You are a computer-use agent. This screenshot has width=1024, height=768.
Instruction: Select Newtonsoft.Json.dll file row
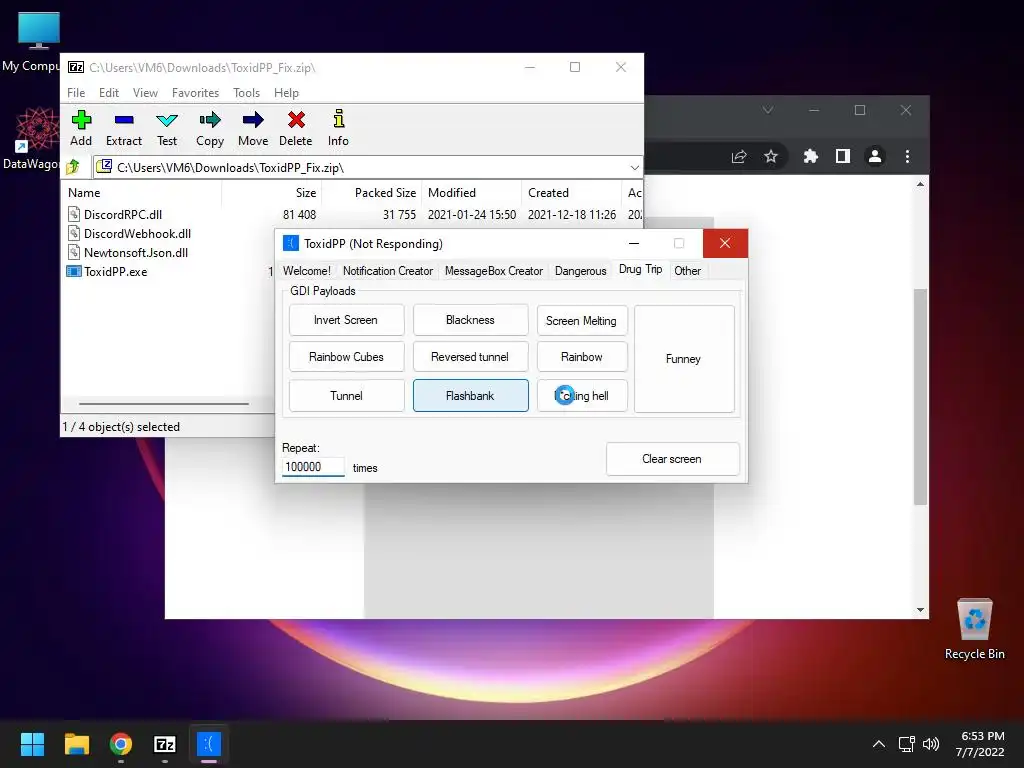(x=136, y=252)
